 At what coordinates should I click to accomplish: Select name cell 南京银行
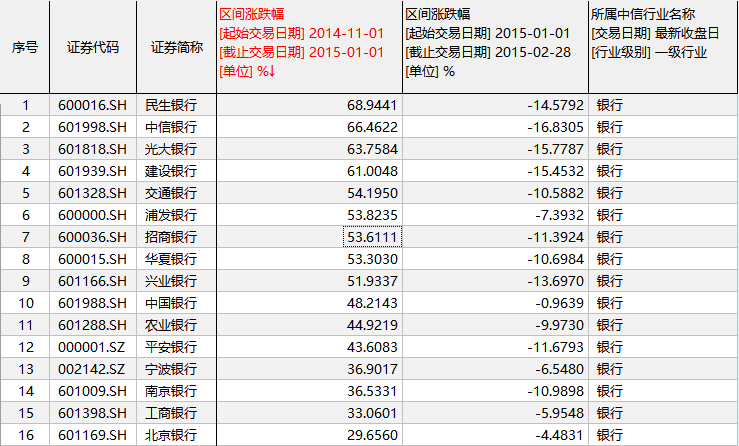pyautogui.click(x=177, y=391)
